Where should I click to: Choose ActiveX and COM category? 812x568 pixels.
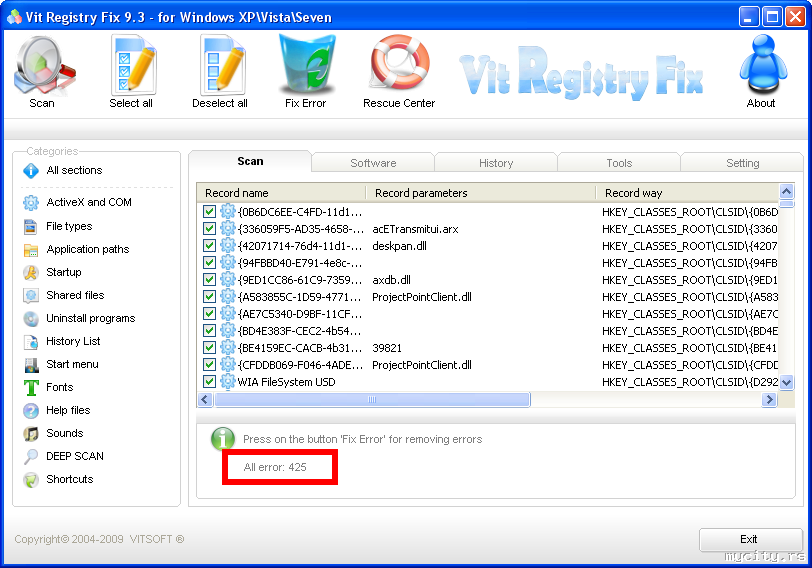coord(77,202)
